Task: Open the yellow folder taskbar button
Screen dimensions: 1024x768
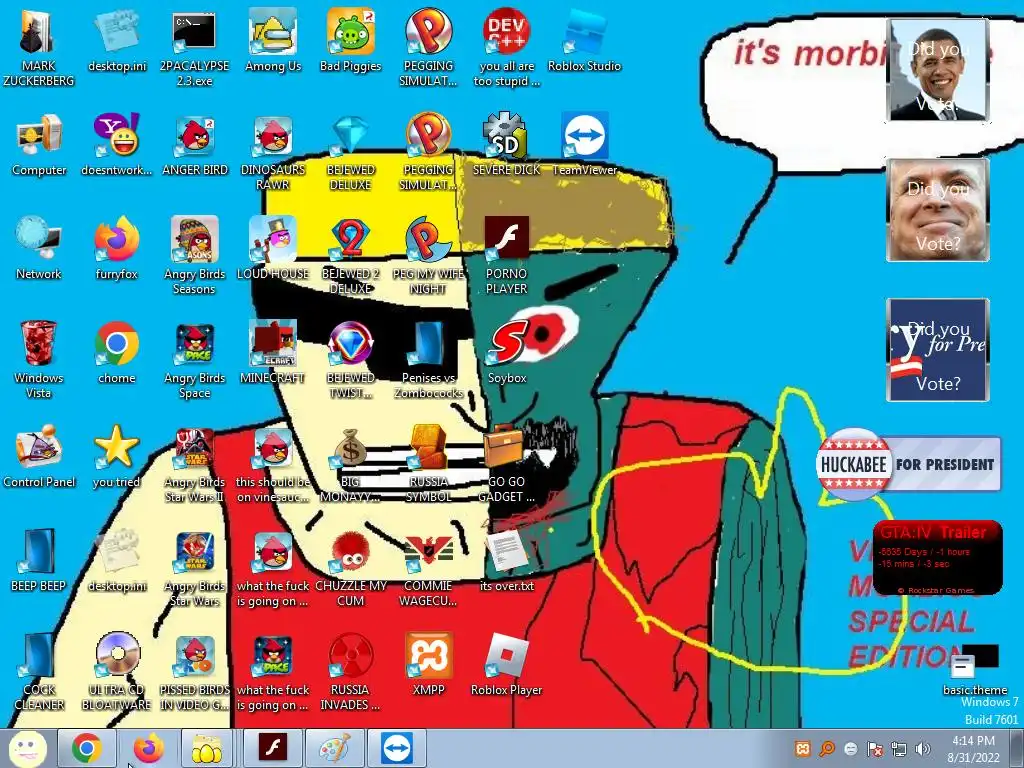Action: pyautogui.click(x=207, y=748)
